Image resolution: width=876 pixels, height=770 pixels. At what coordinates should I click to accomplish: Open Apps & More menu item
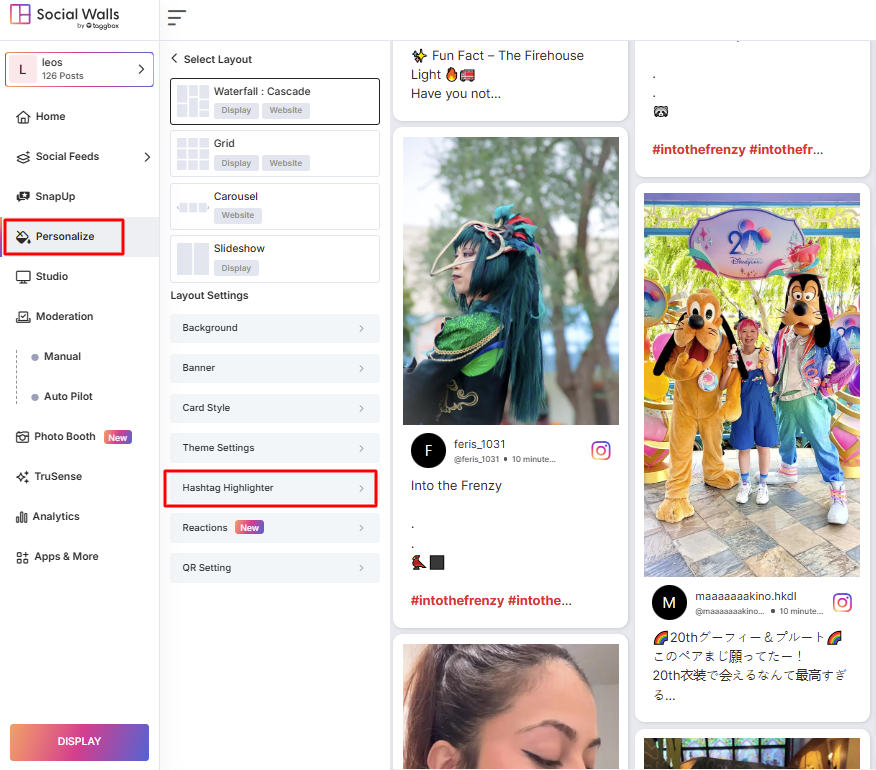tap(66, 557)
